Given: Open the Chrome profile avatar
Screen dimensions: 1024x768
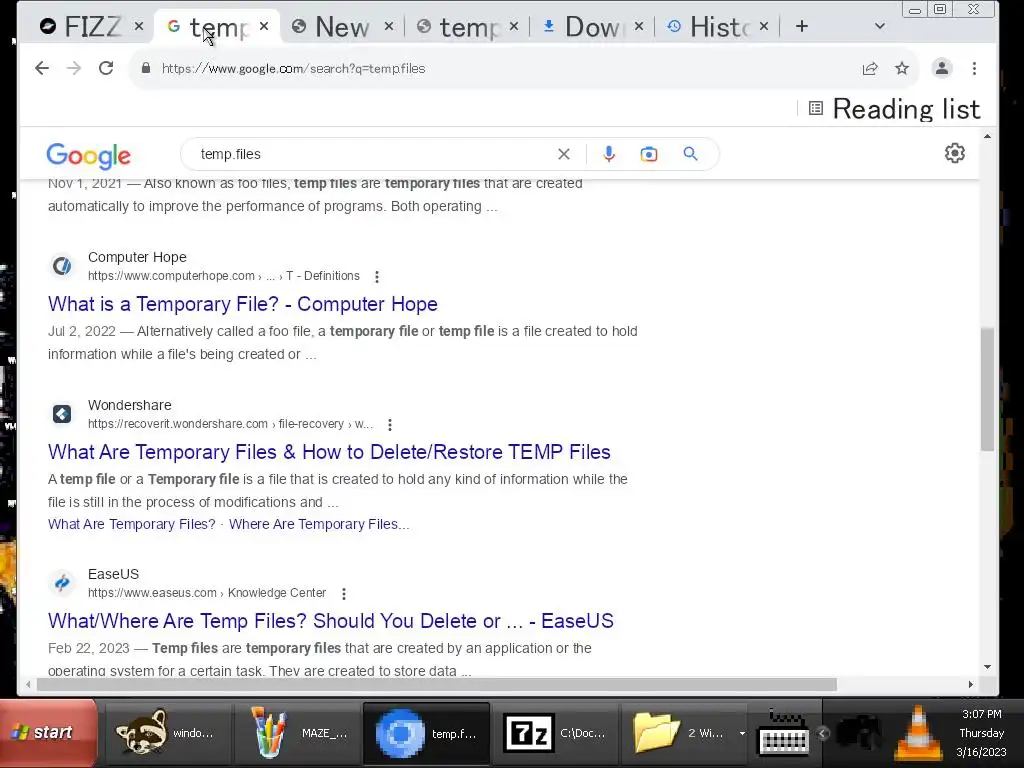Looking at the screenshot, I should pos(942,68).
